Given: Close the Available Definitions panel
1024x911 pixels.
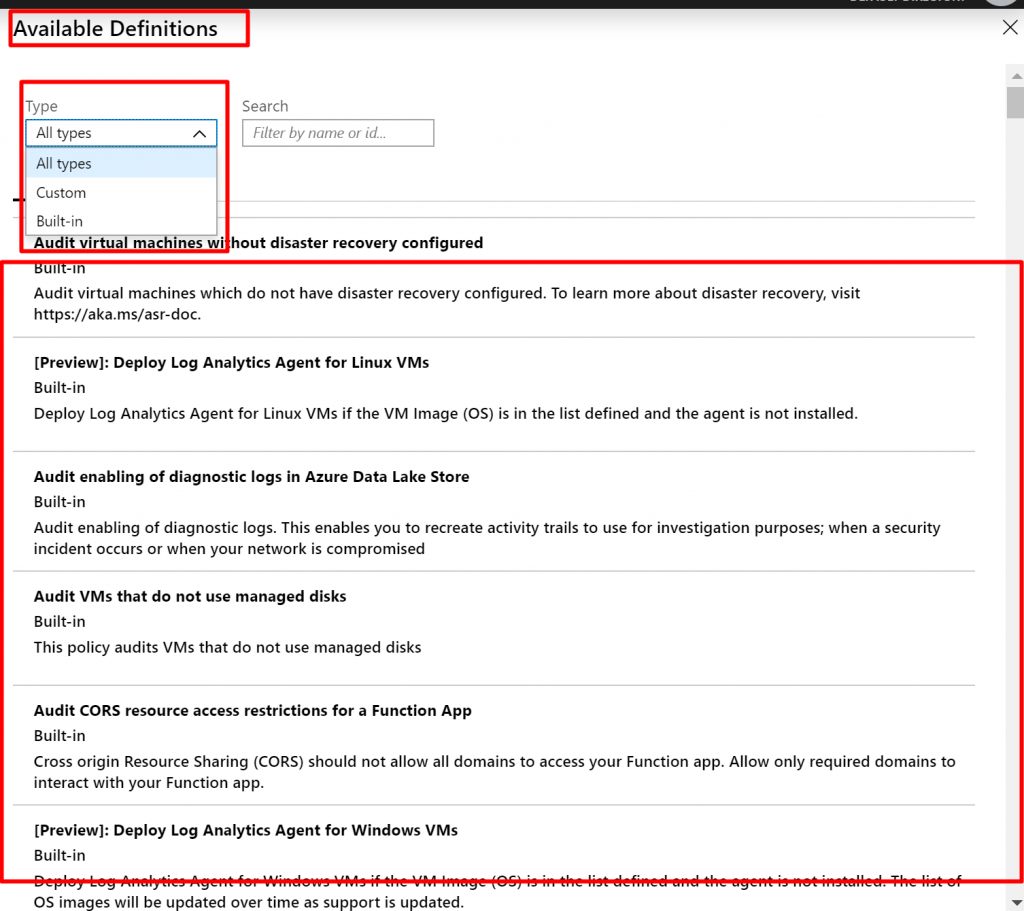Looking at the screenshot, I should (1010, 28).
